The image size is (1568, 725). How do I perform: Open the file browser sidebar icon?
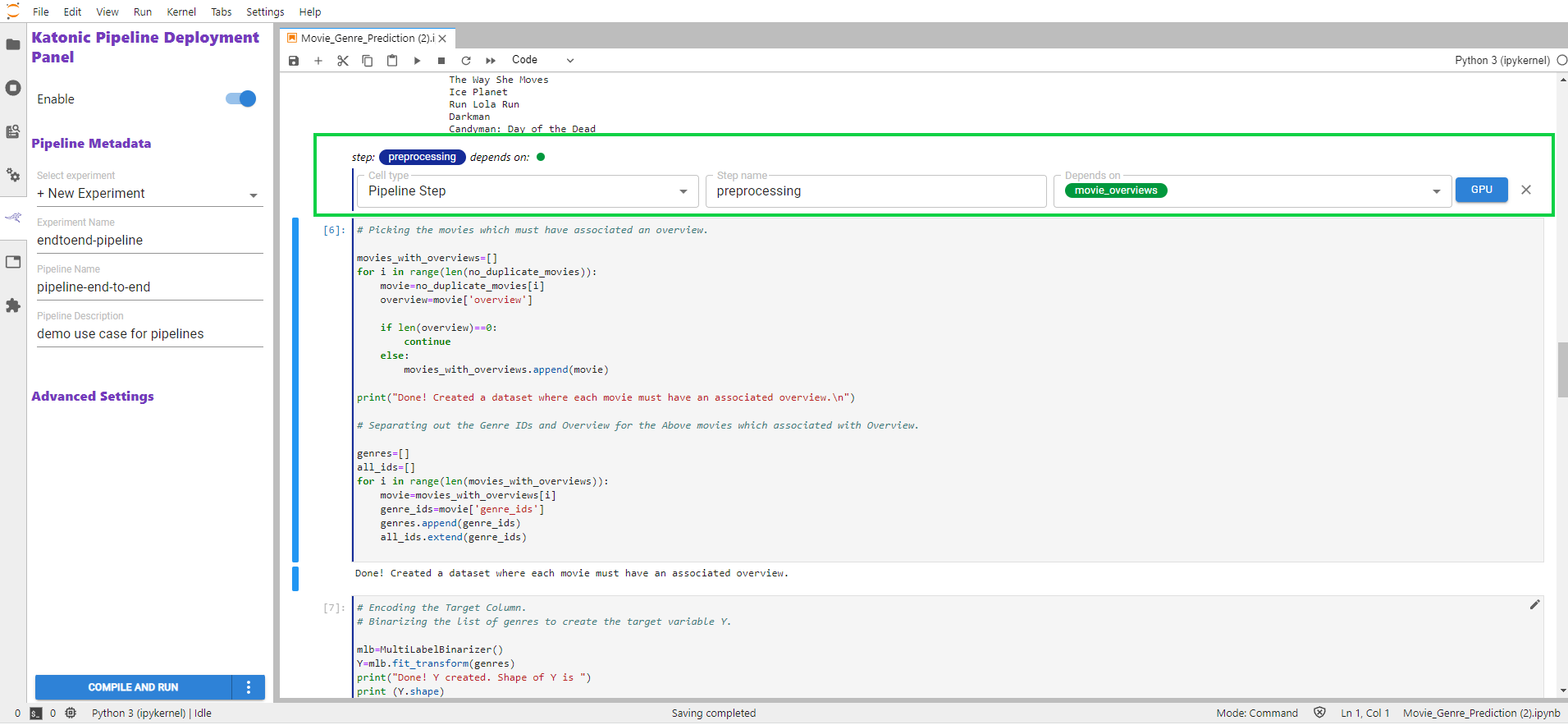13,44
